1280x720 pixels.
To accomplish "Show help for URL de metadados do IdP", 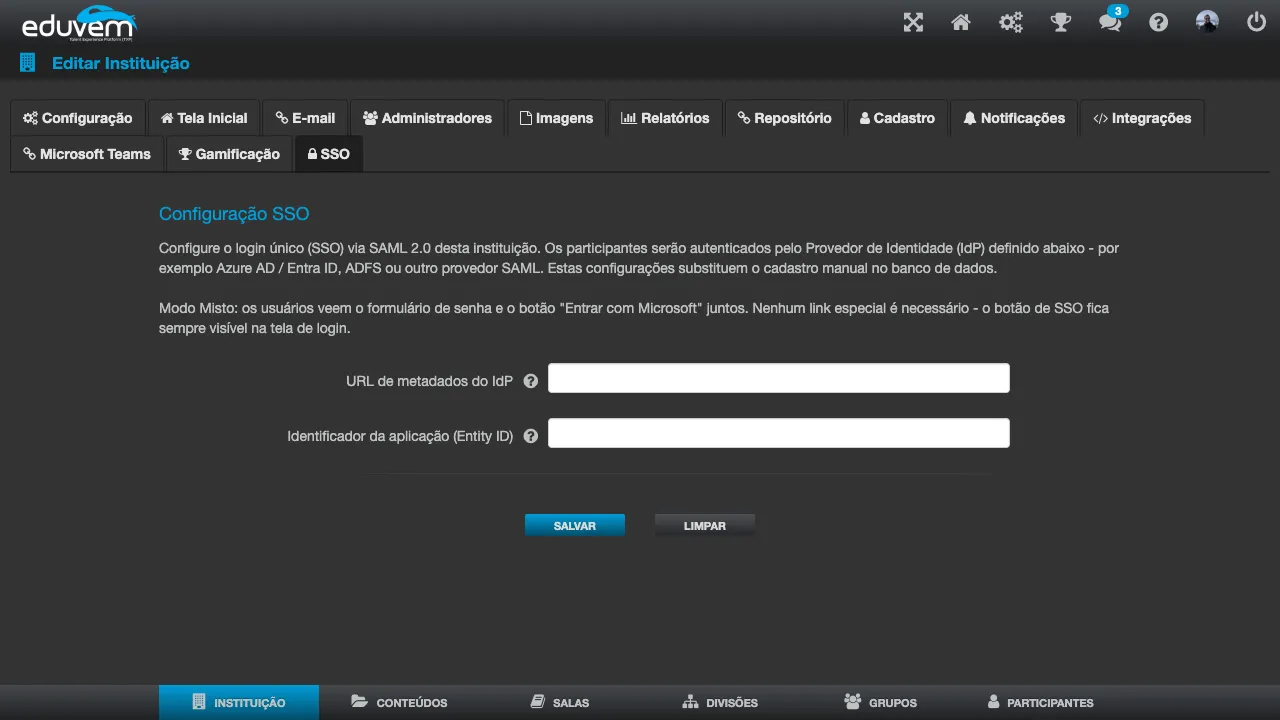I will [531, 381].
